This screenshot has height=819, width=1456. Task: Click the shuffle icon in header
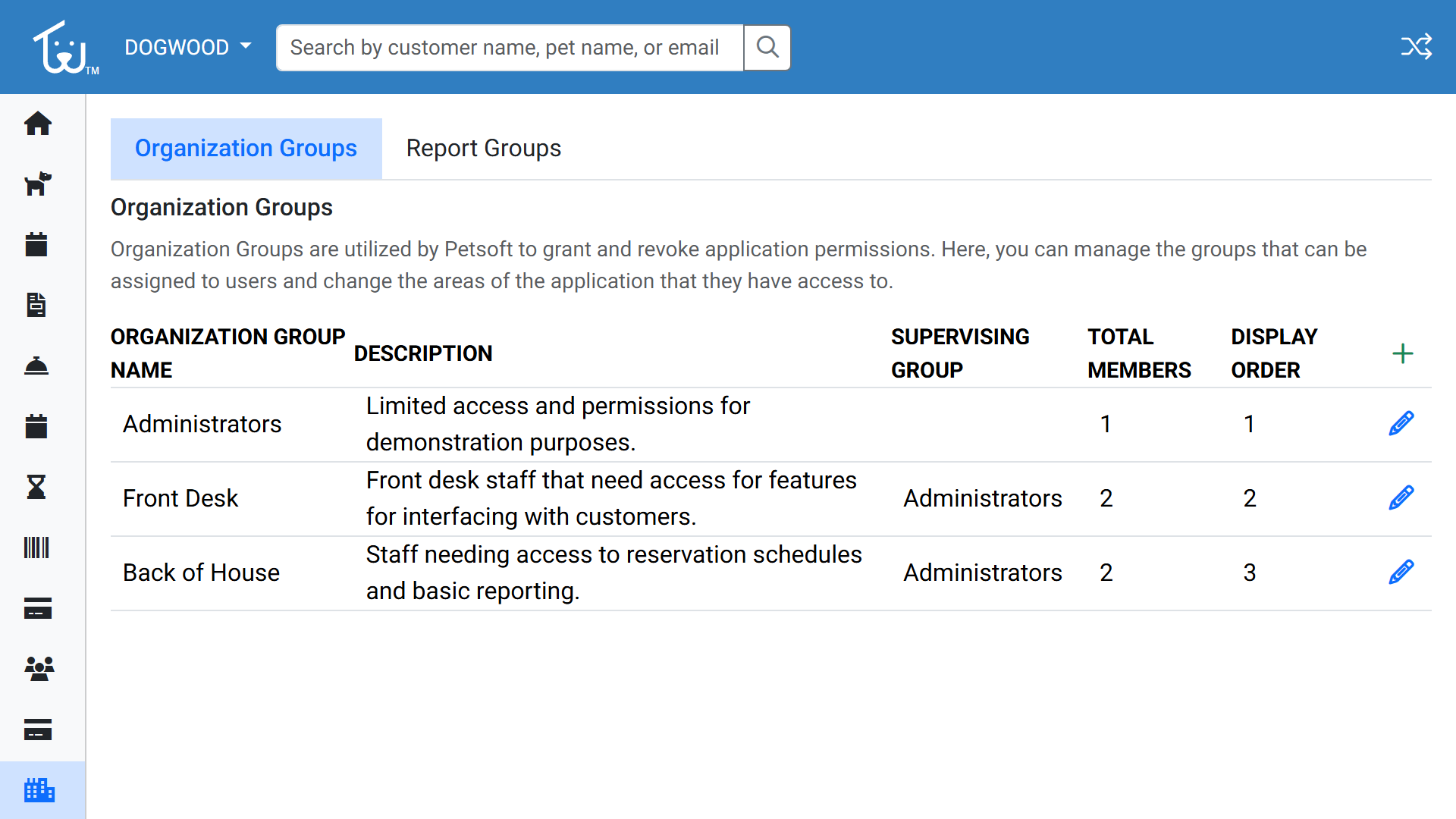click(1416, 47)
